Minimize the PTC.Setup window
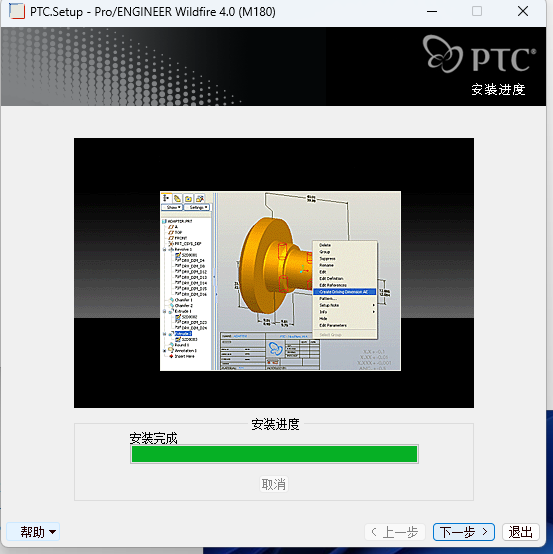This screenshot has height=554, width=553. 432,11
